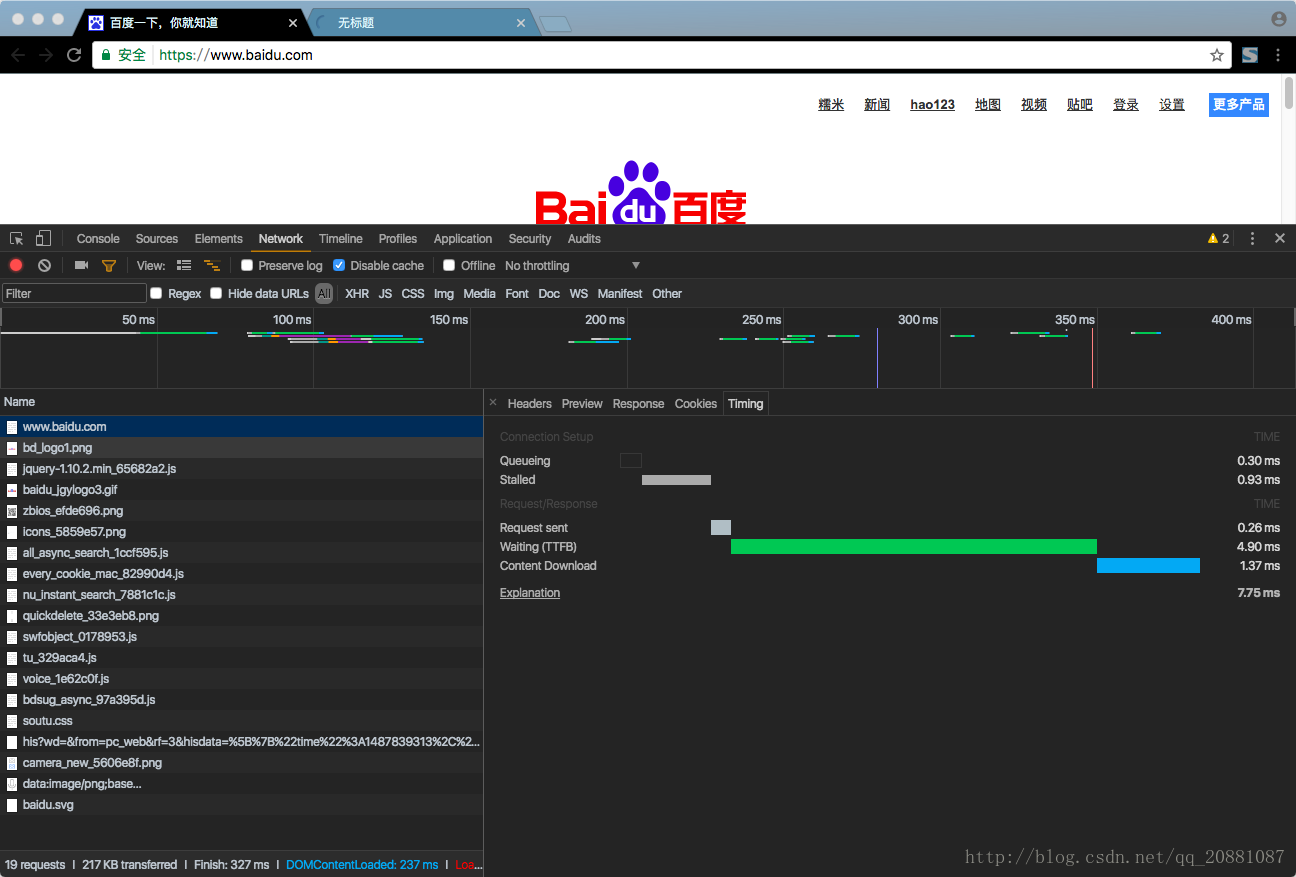Click 登录 link on Baidu page
1296x877 pixels.
pos(1126,104)
